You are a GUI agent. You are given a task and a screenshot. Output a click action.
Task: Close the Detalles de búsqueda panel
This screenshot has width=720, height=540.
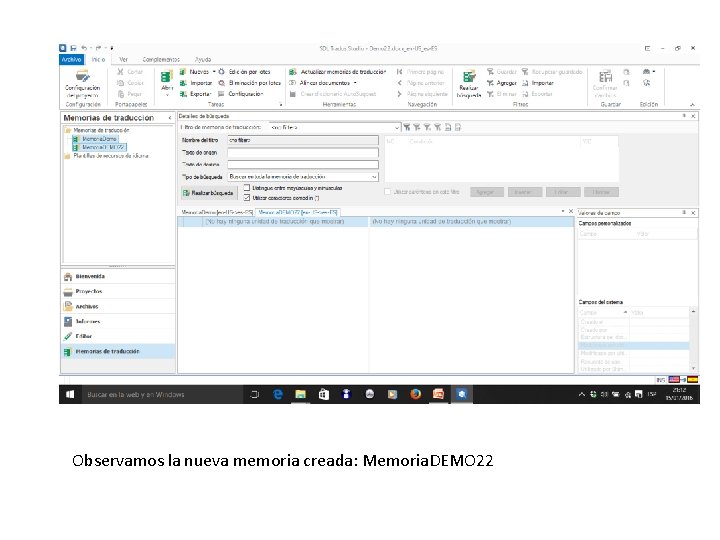[x=693, y=116]
